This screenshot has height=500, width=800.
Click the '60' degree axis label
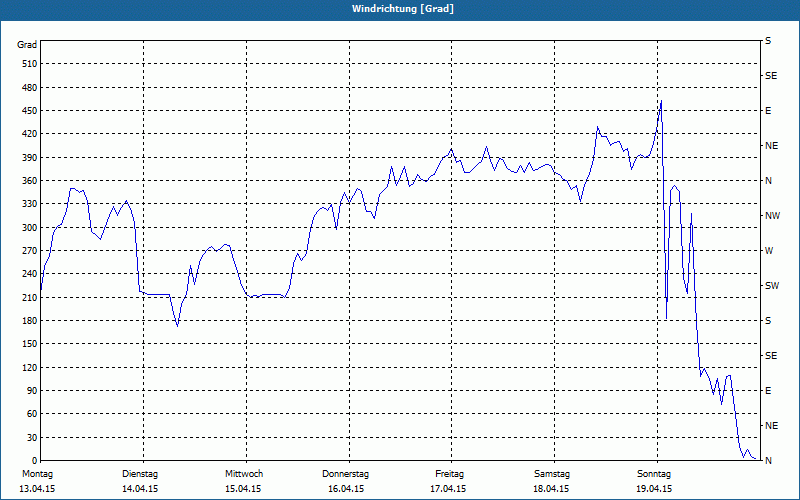click(32, 414)
